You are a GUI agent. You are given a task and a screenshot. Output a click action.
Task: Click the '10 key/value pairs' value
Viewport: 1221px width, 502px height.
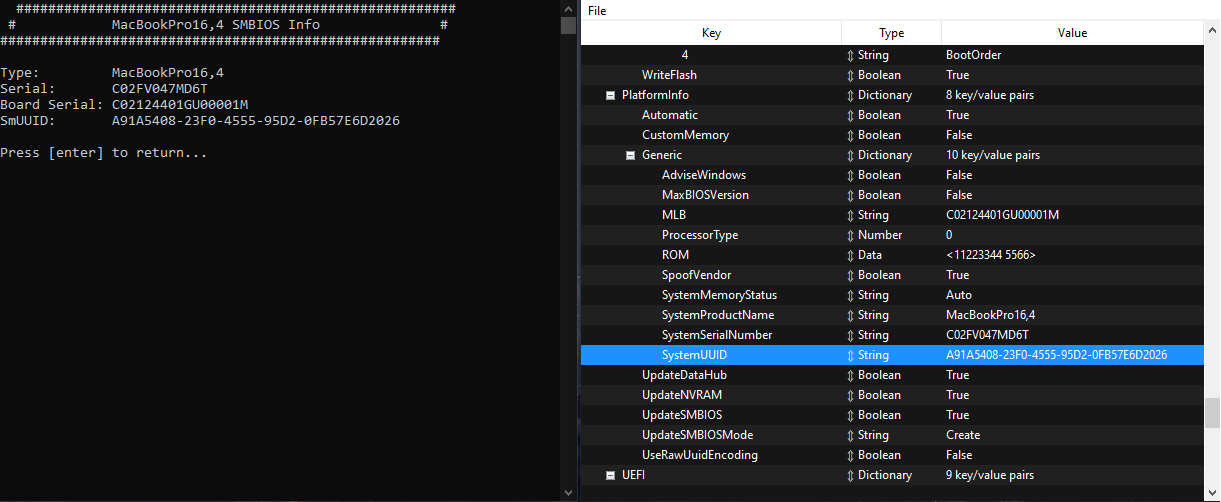tap(993, 155)
